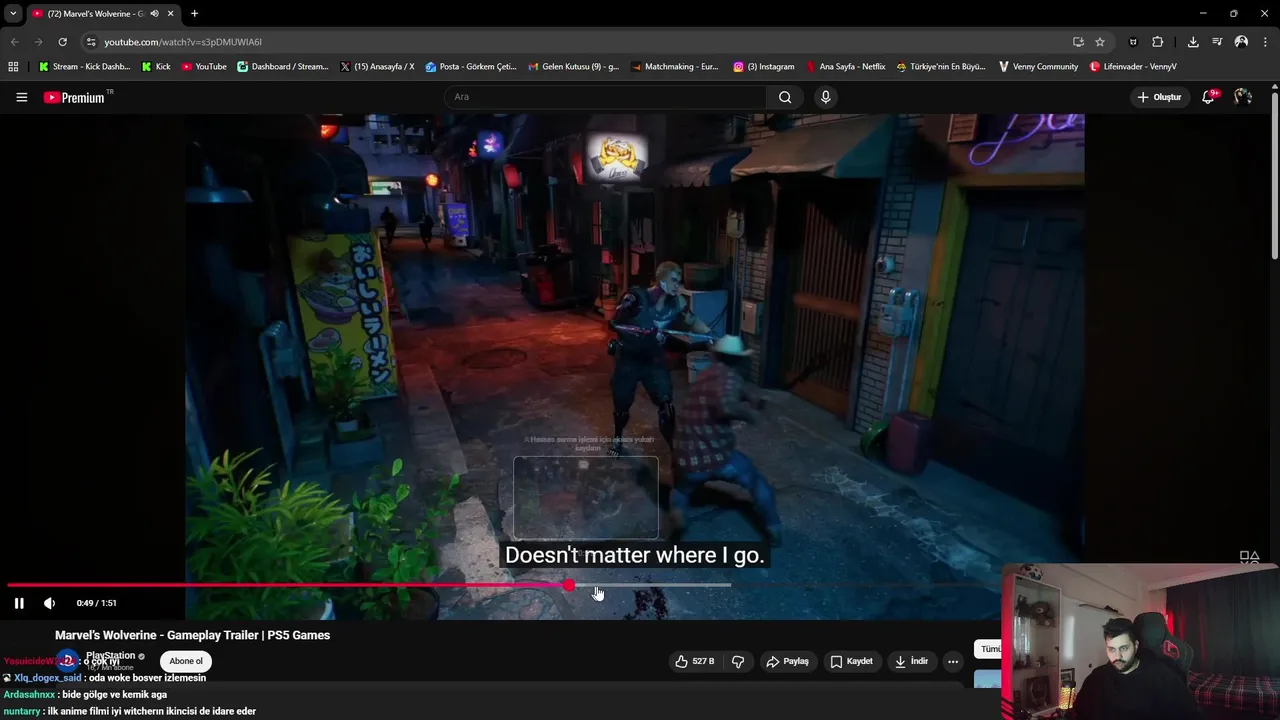Open 'Gelen Kutusu (9)' Gmail bookmark
Viewport: 1280px width, 720px height.
(572, 67)
